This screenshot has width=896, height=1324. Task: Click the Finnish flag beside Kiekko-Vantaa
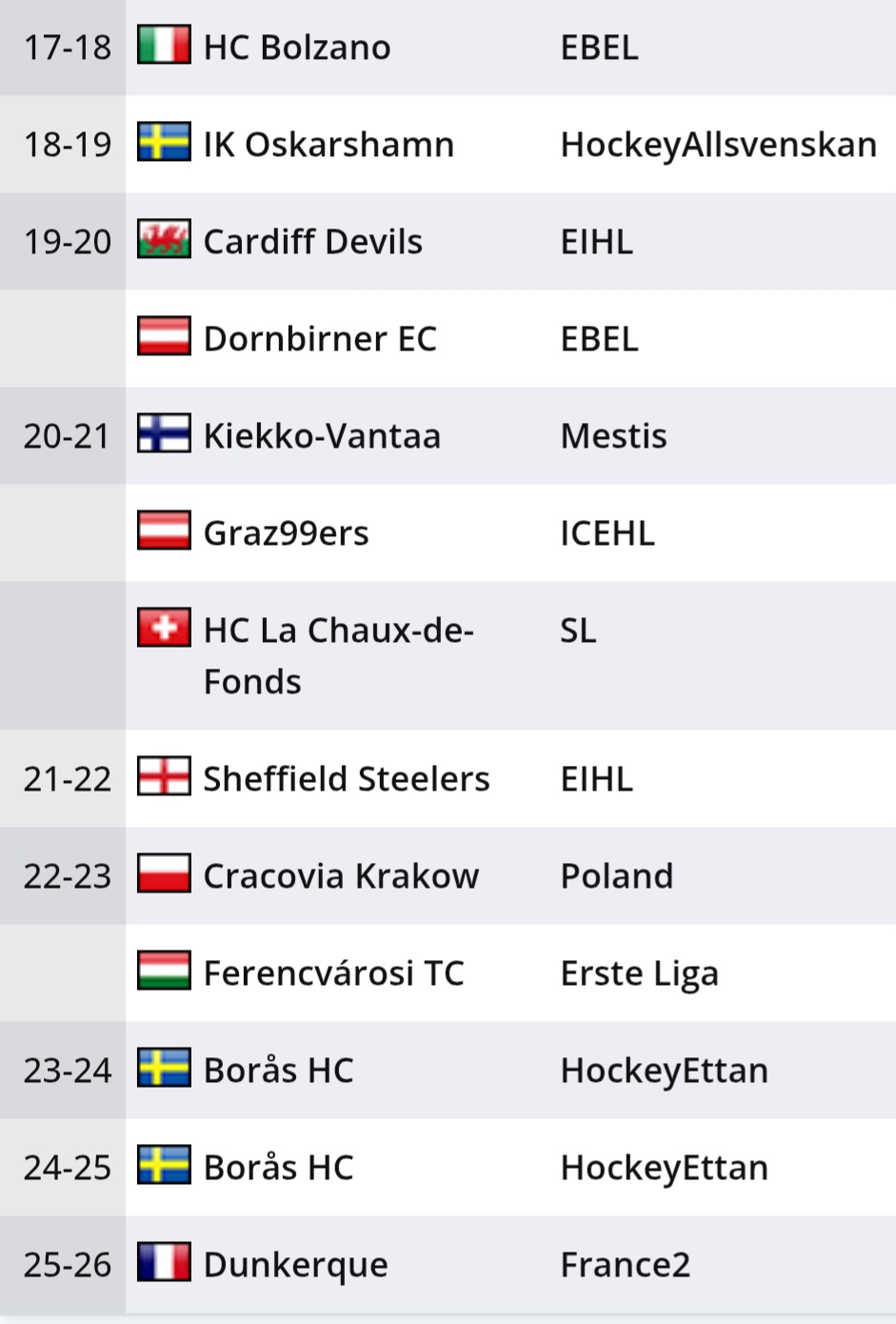click(x=163, y=434)
